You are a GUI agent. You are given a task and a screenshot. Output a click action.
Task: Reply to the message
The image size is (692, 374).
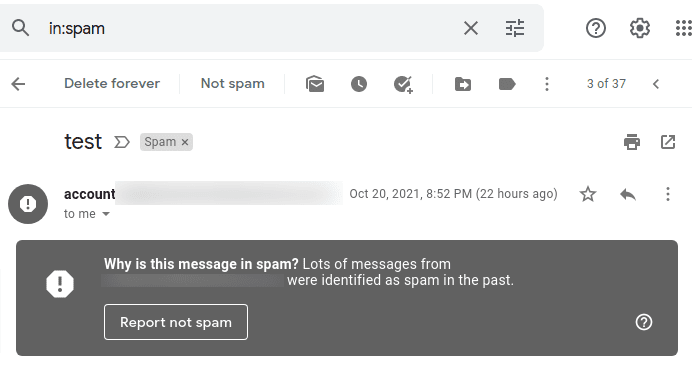click(x=628, y=194)
